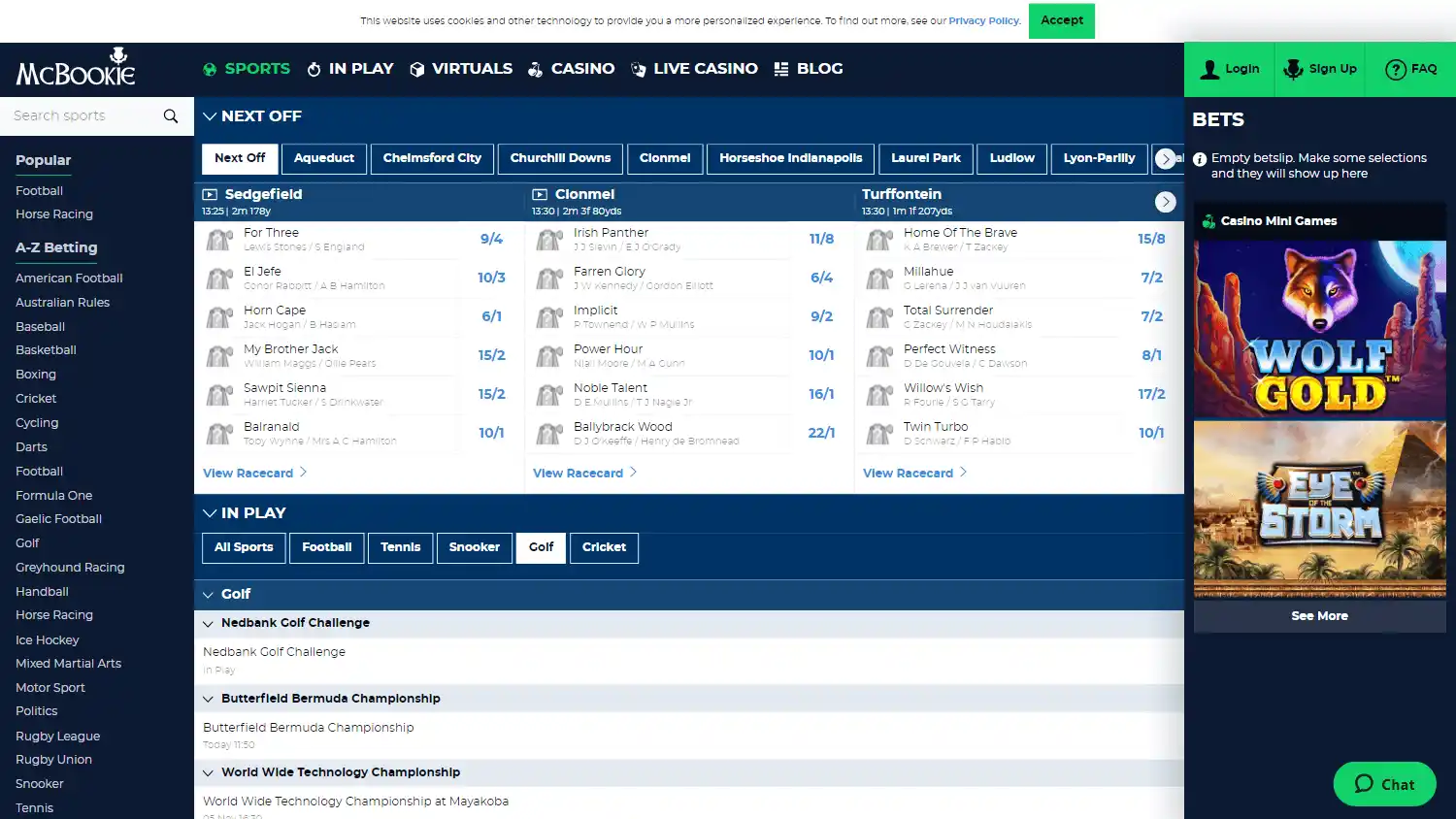Click the jockey silk icon for For Three
This screenshot has height=819, width=1456.
click(x=219, y=240)
